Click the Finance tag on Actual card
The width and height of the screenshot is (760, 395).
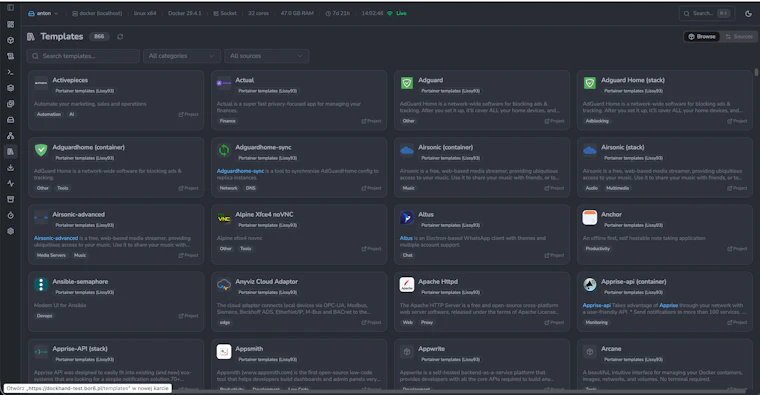coord(227,121)
